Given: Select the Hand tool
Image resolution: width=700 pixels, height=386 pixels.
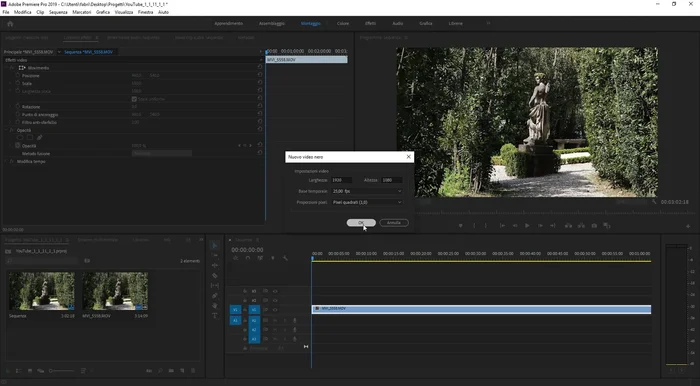Looking at the screenshot, I should click(x=215, y=306).
